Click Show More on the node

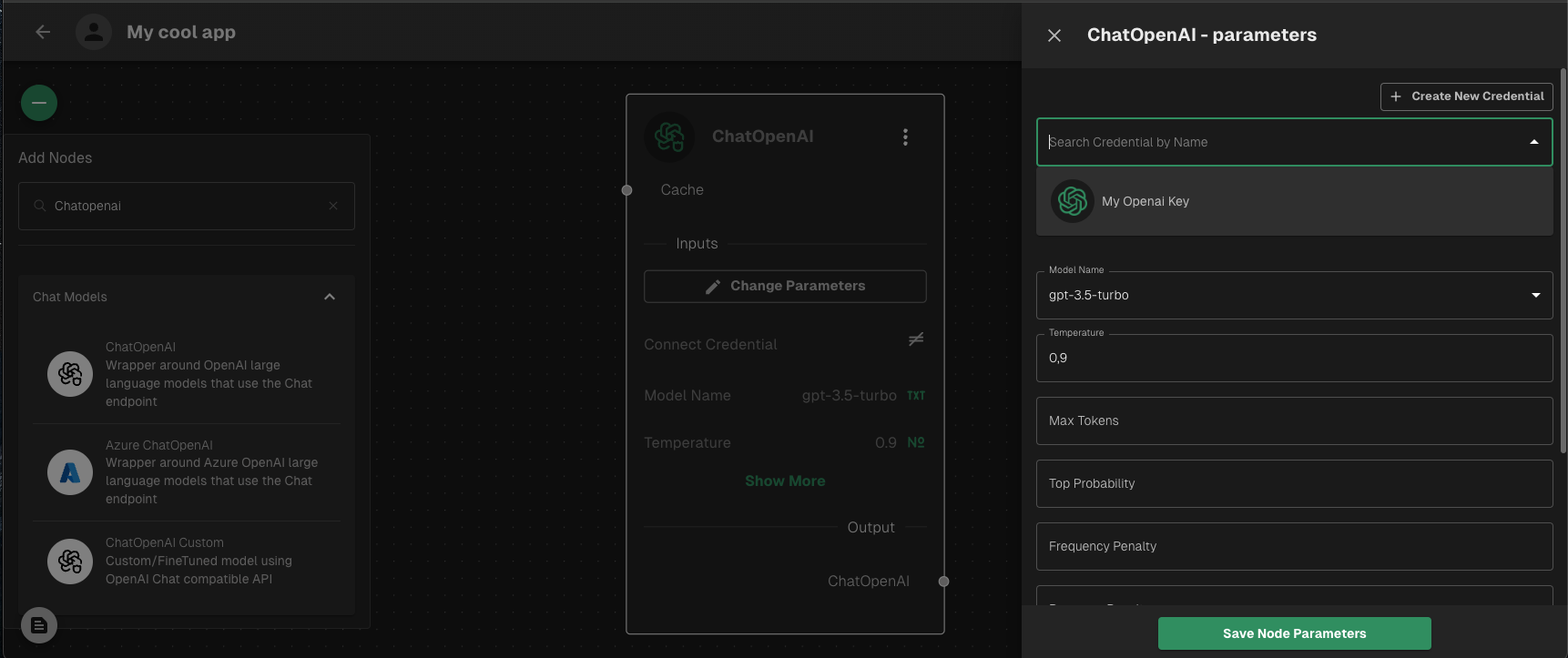coord(785,481)
